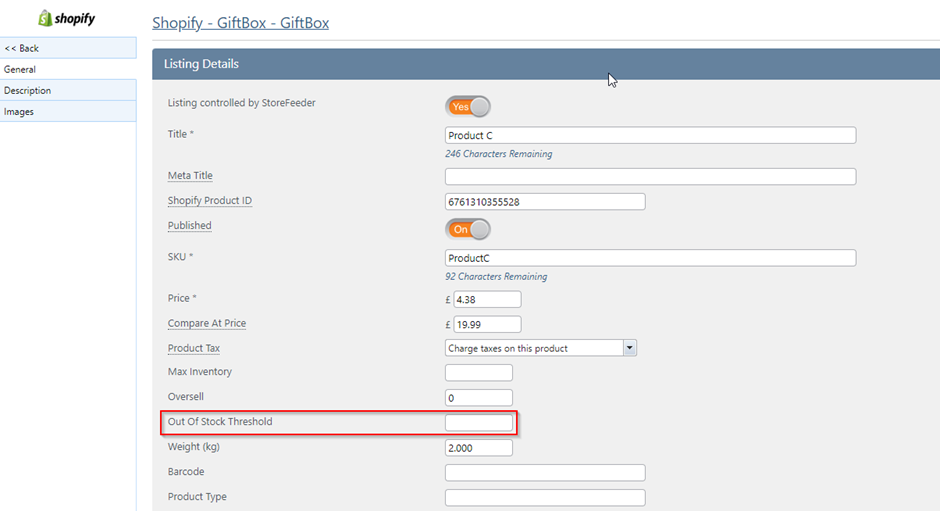
Task: Click the Barcode input field
Action: pyautogui.click(x=545, y=473)
